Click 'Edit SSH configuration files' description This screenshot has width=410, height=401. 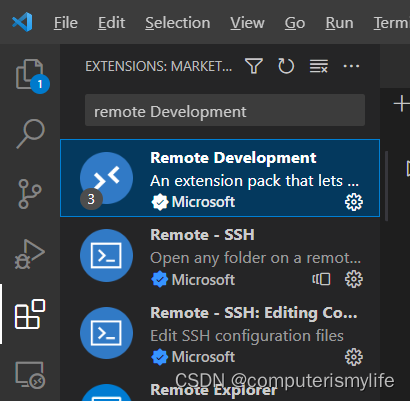(247, 335)
